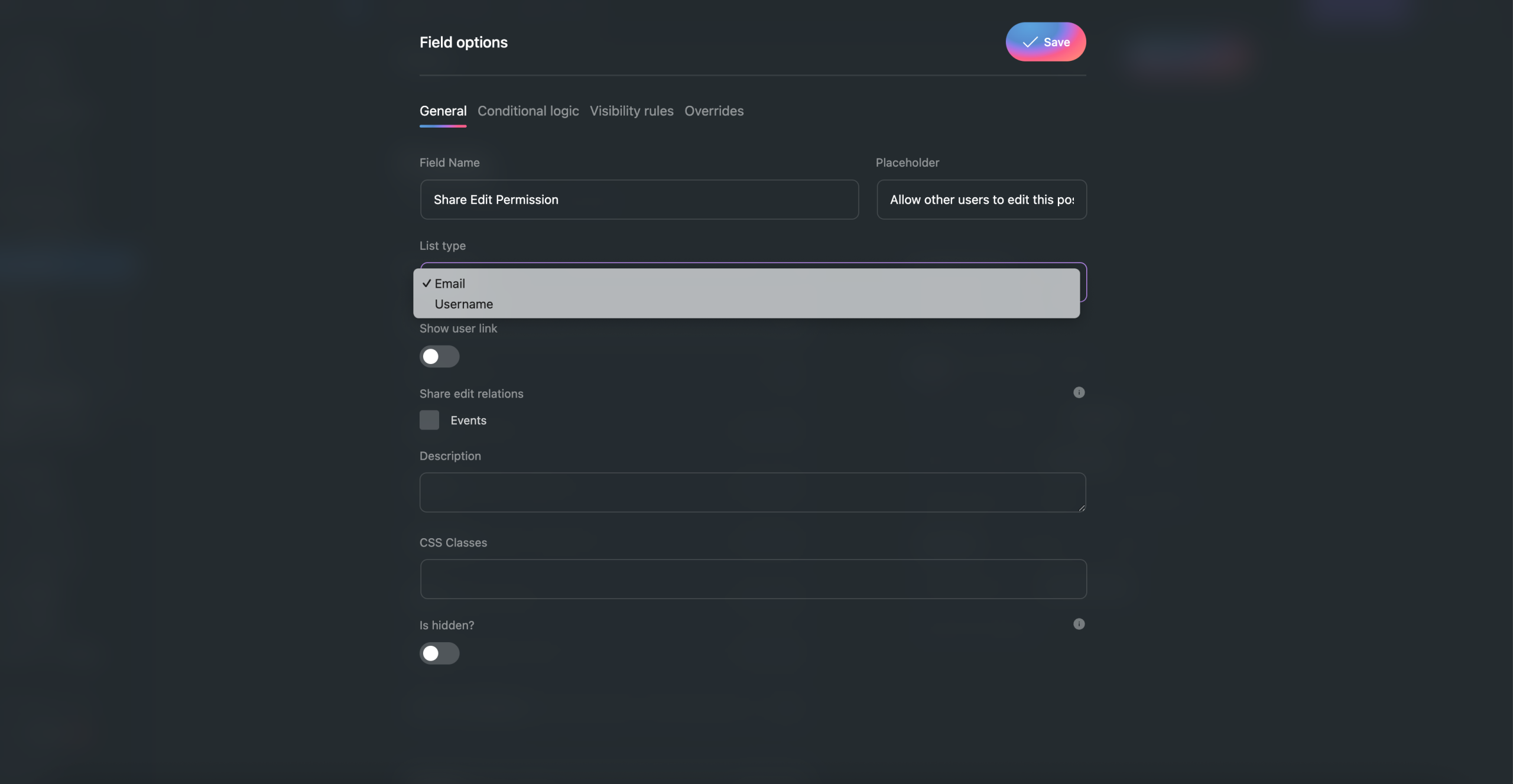Screen dimensions: 1513x784
Task: Grab the Description box resize handle
Action: coord(1082,508)
